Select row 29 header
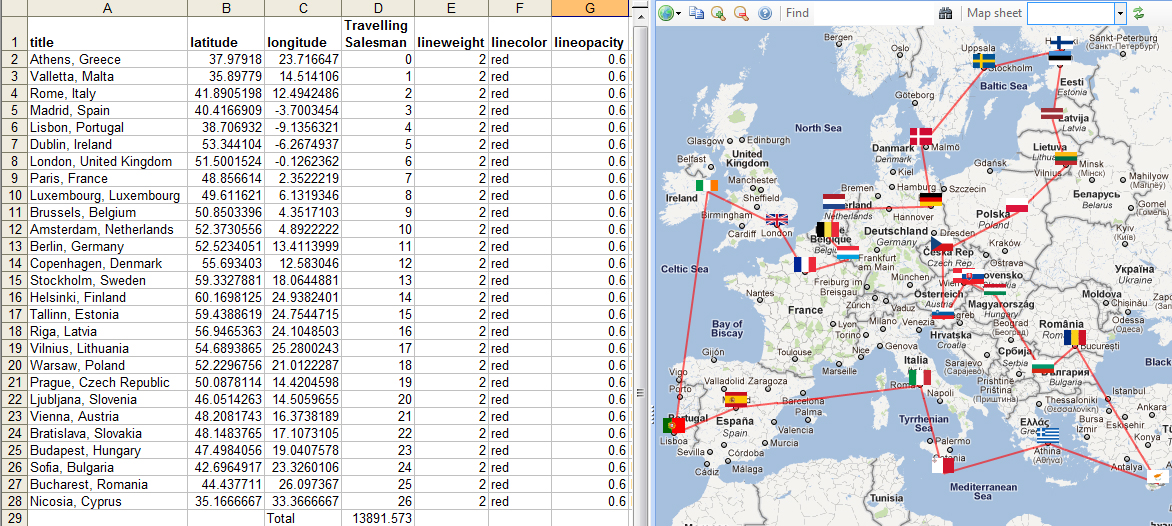1172x526 pixels. [x=13, y=518]
